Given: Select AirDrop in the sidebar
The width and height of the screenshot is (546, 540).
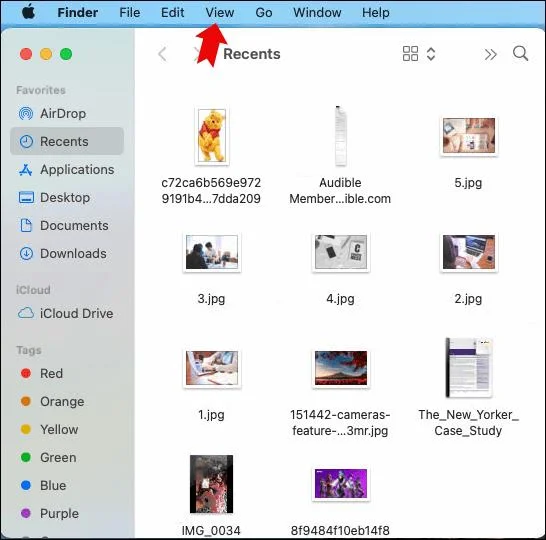Looking at the screenshot, I should tap(67, 114).
